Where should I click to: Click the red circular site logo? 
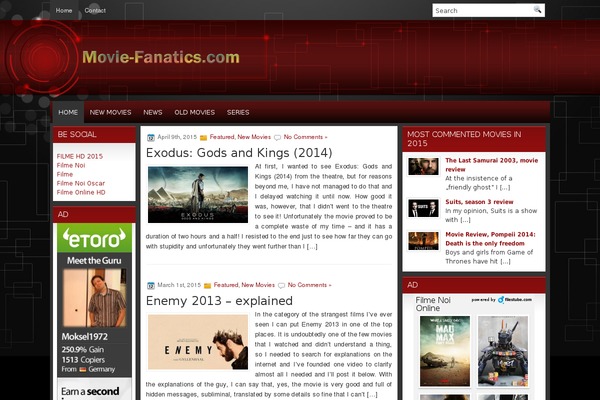tap(44, 57)
